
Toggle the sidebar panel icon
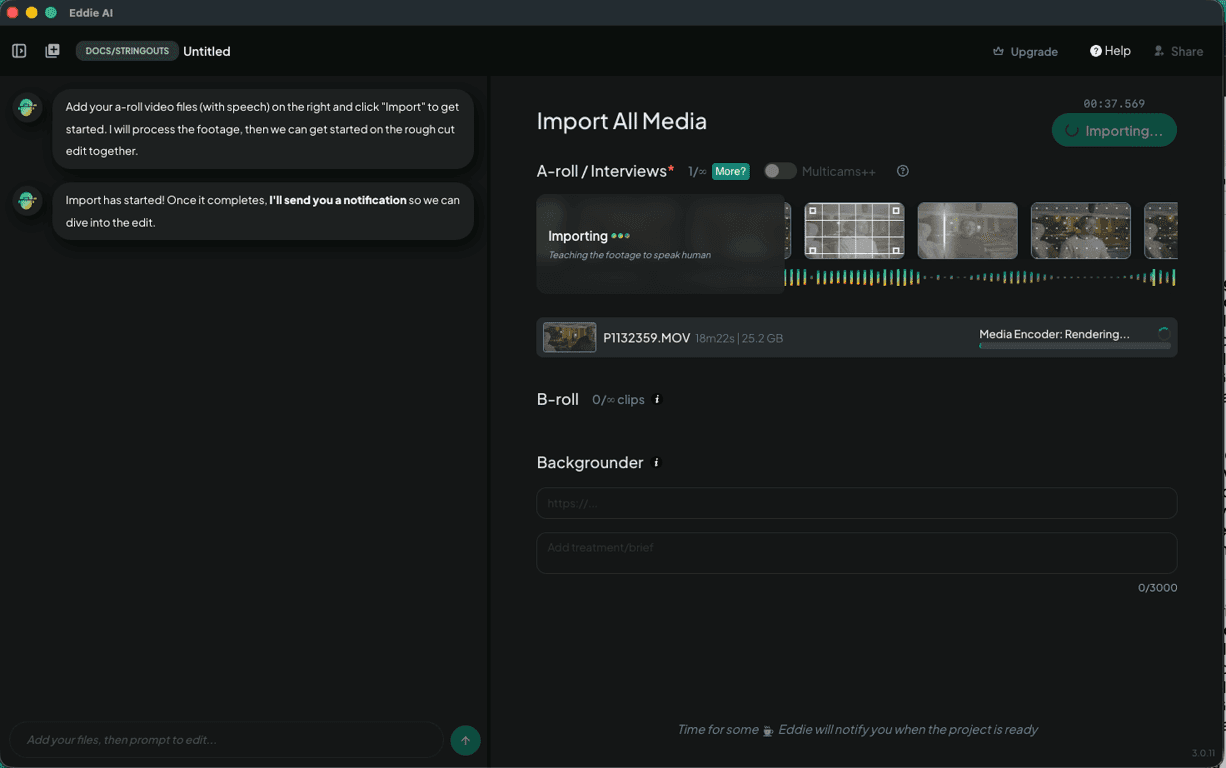pos(19,51)
